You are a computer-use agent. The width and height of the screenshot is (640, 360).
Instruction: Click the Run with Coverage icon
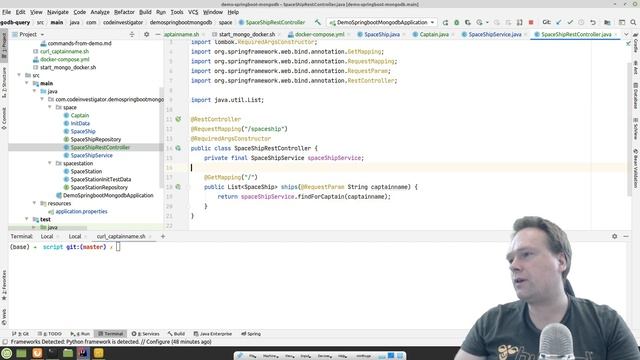pos(468,22)
